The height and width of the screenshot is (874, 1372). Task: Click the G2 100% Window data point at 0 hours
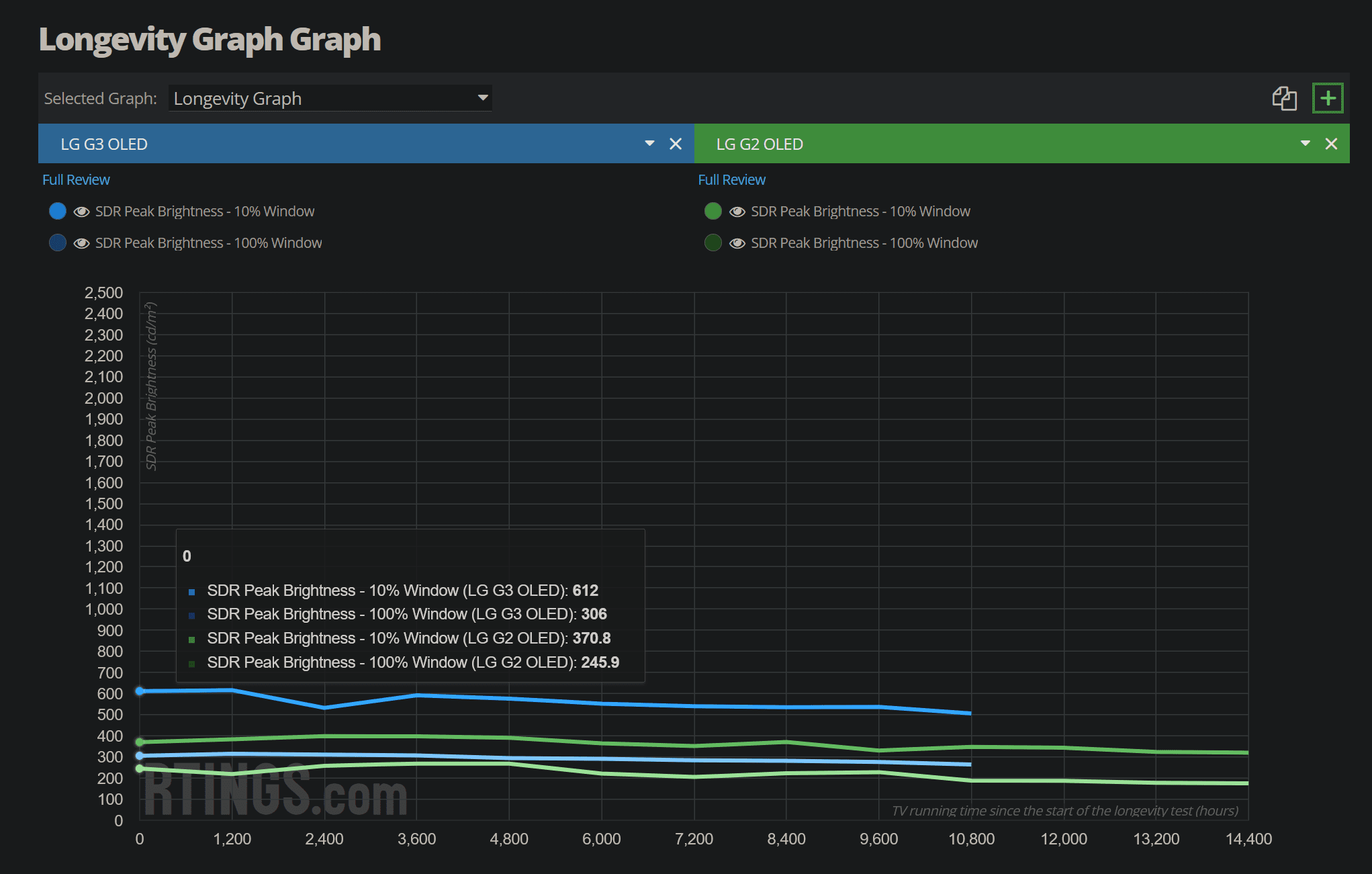click(x=140, y=769)
